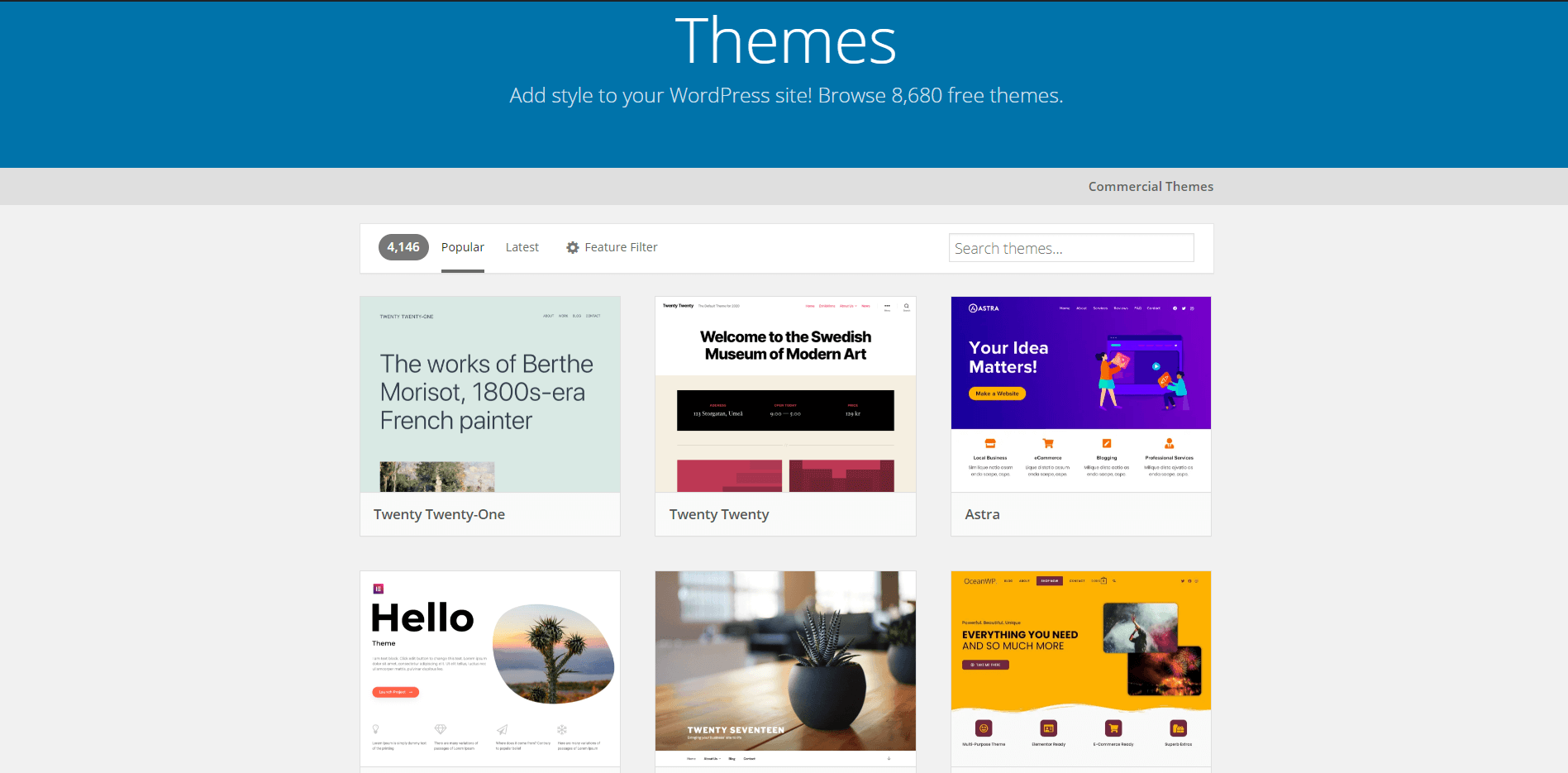The image size is (1568, 773).
Task: Click the Elementor Ready icon in OceanWP preview
Action: [1049, 728]
